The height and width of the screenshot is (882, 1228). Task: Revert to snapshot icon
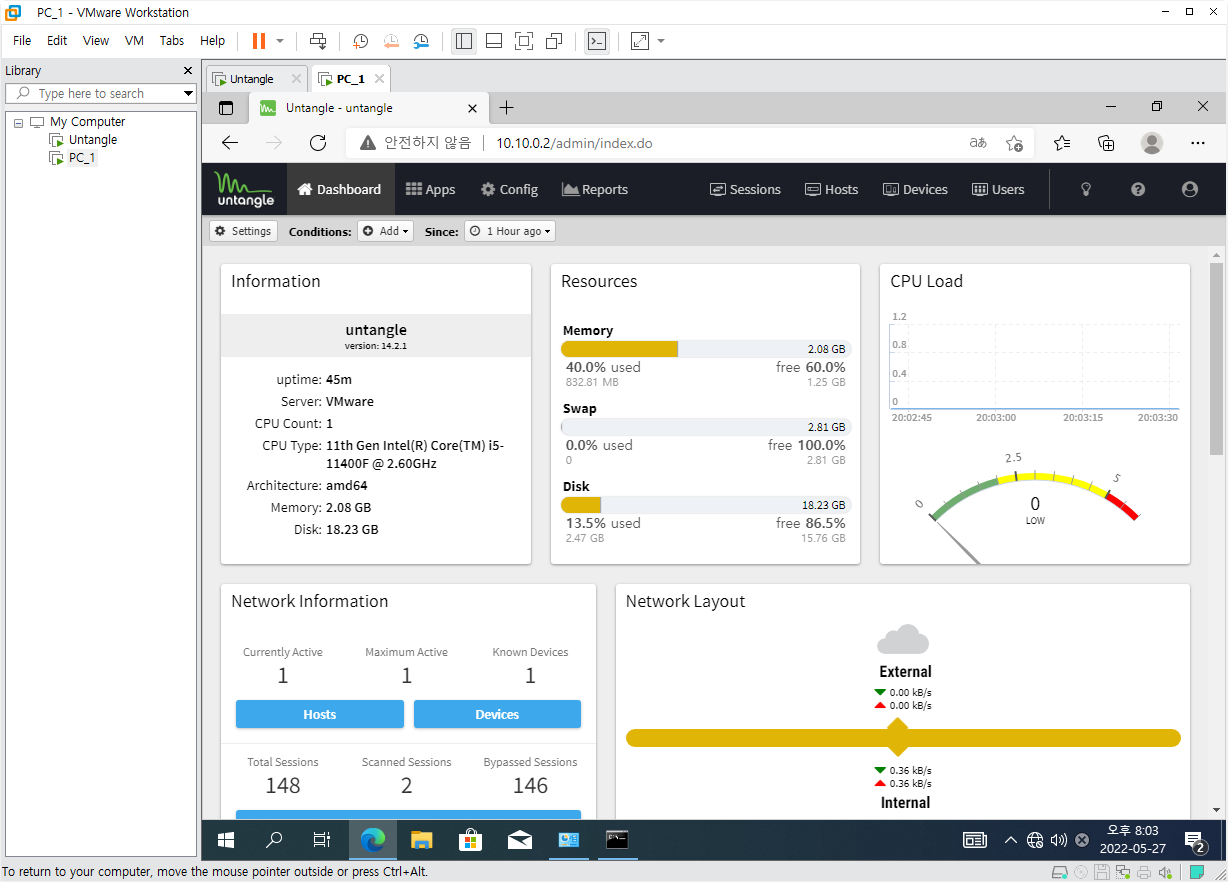391,41
